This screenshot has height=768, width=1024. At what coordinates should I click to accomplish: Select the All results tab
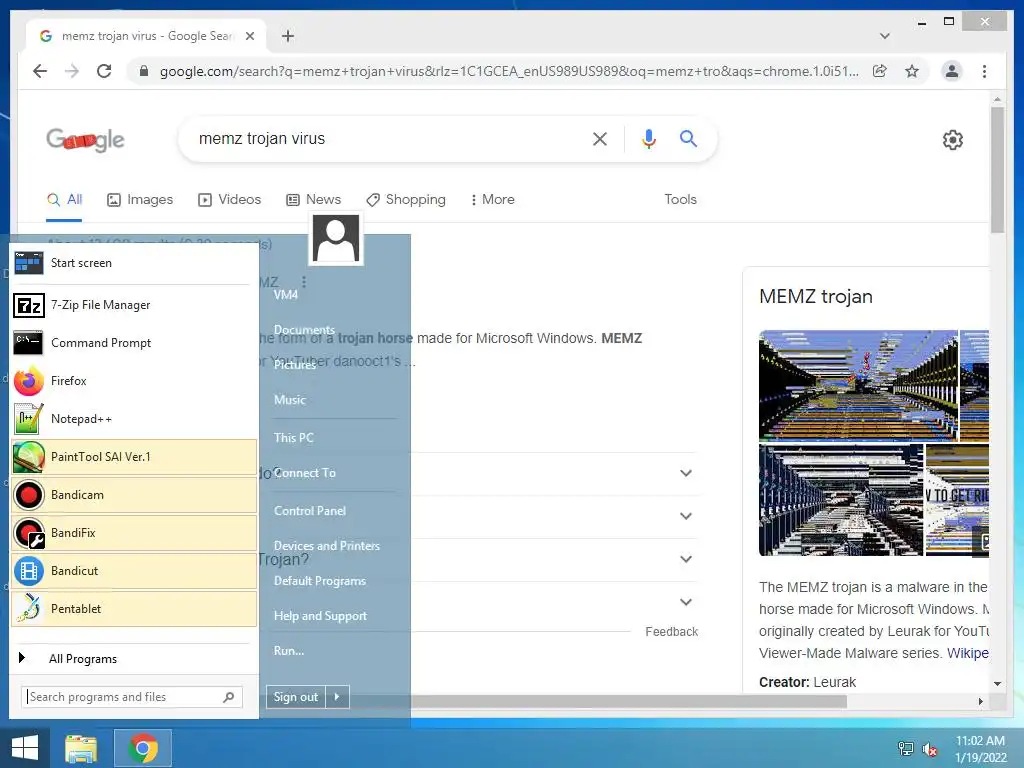pyautogui.click(x=64, y=199)
